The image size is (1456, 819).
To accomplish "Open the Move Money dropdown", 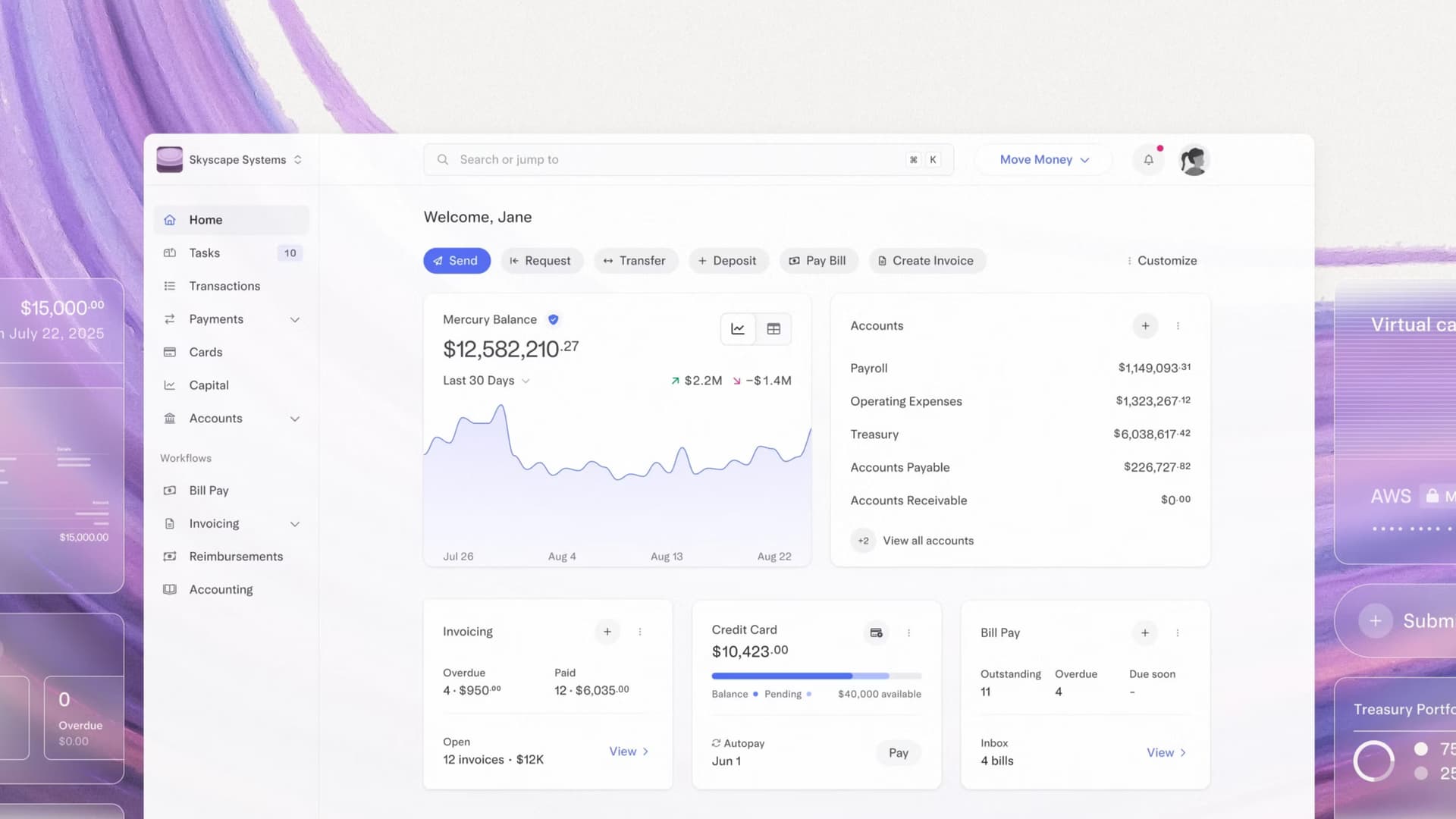I will tap(1043, 160).
